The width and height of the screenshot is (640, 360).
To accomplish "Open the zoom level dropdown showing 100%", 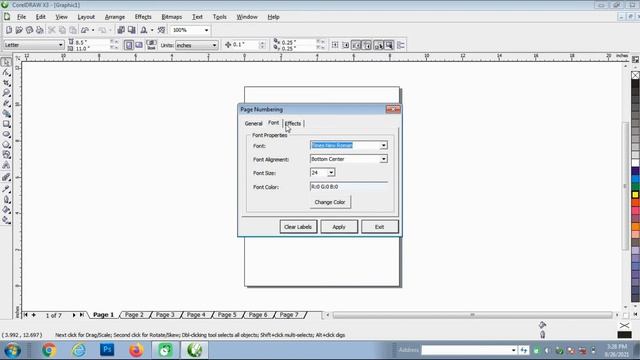I will 206,30.
